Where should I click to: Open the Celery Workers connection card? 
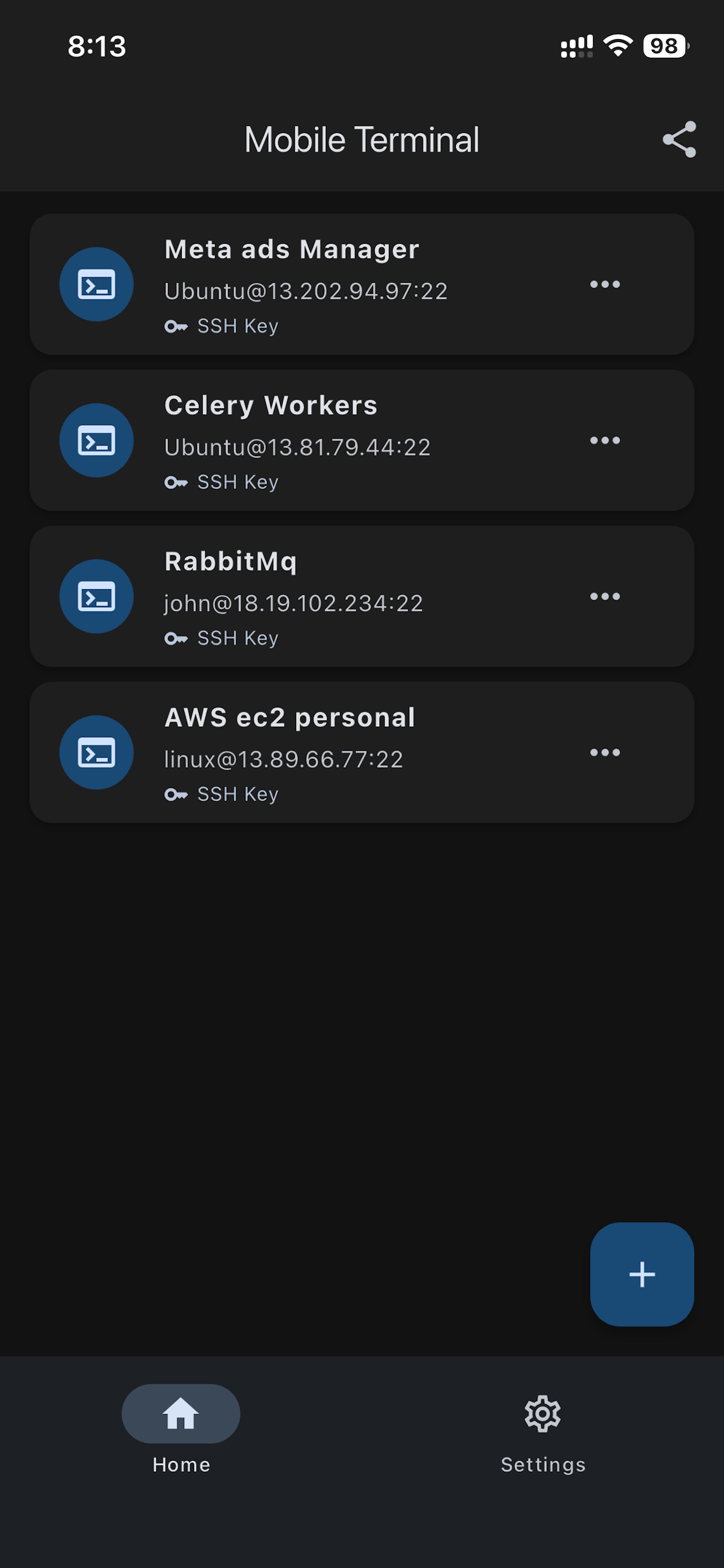click(x=361, y=440)
